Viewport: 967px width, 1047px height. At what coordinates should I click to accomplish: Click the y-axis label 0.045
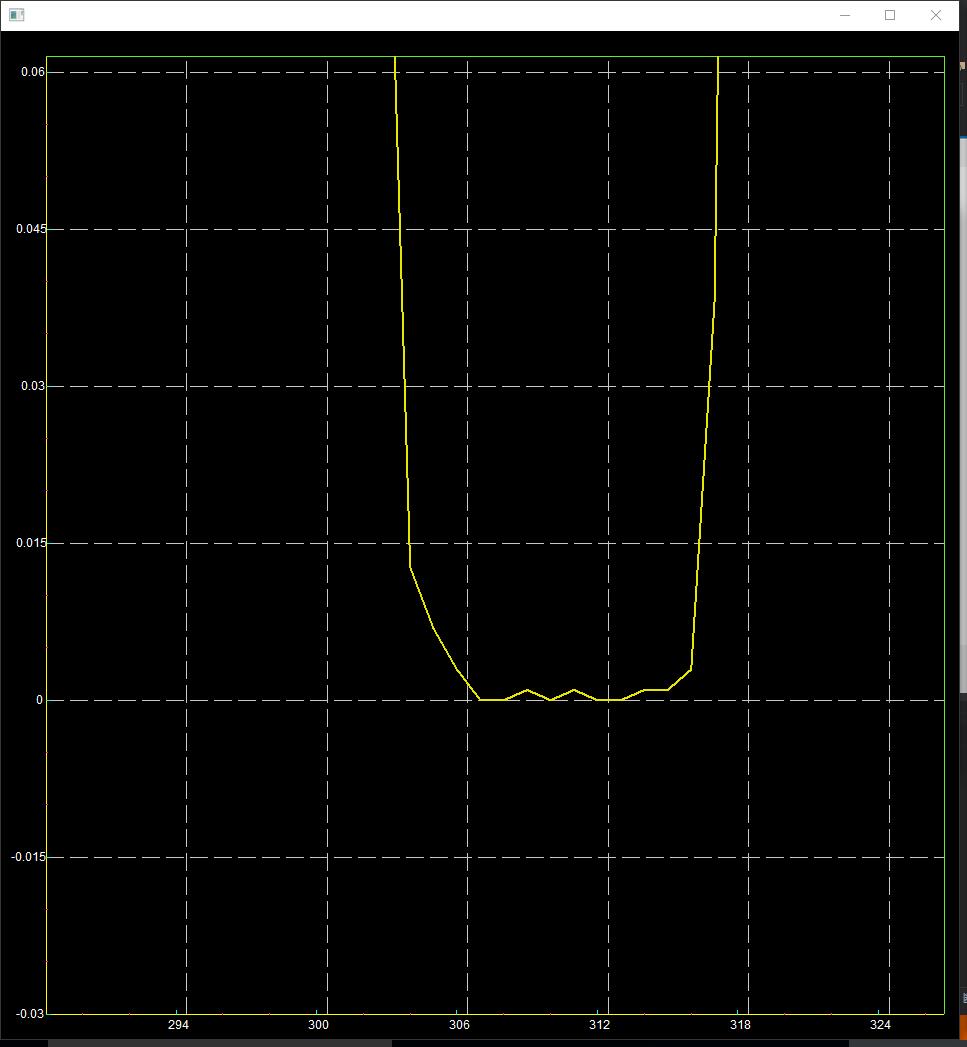click(31, 228)
